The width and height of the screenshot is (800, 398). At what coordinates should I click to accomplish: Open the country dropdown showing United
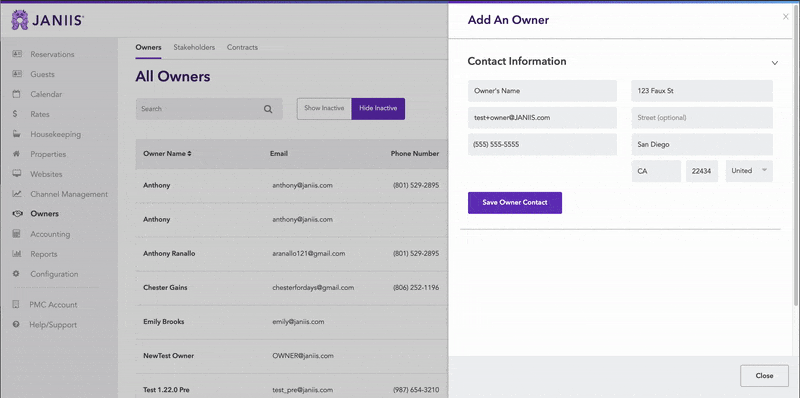coord(749,171)
